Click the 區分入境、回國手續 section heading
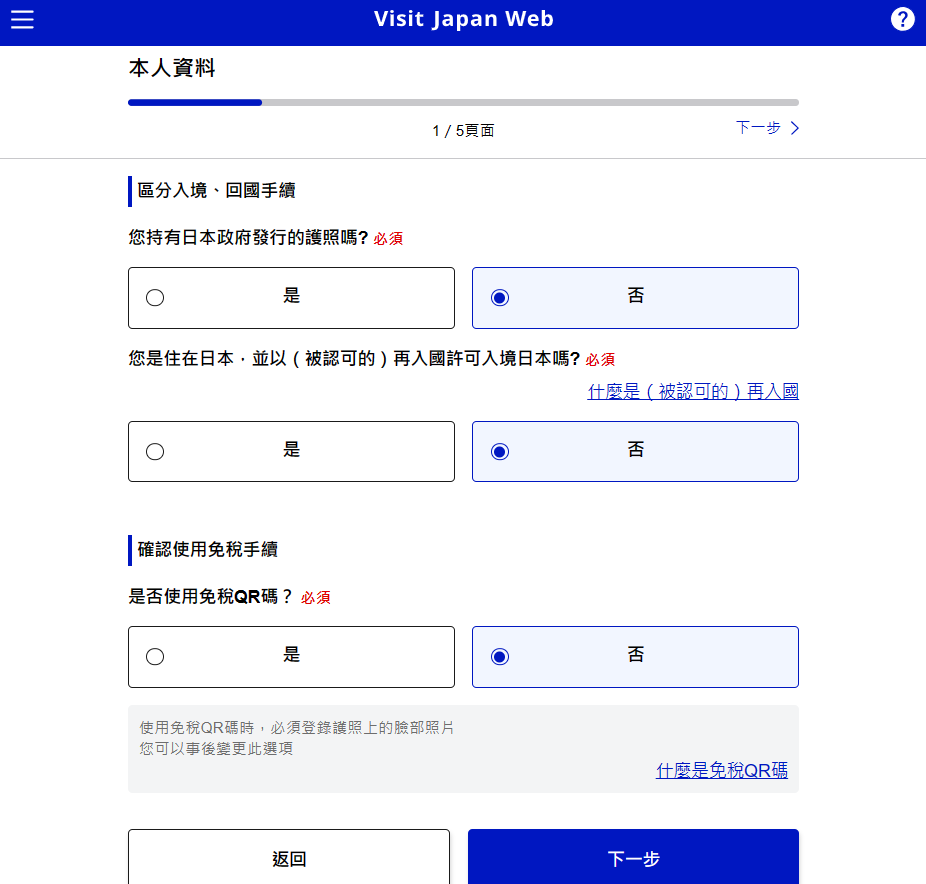The image size is (926, 884). coord(216,191)
